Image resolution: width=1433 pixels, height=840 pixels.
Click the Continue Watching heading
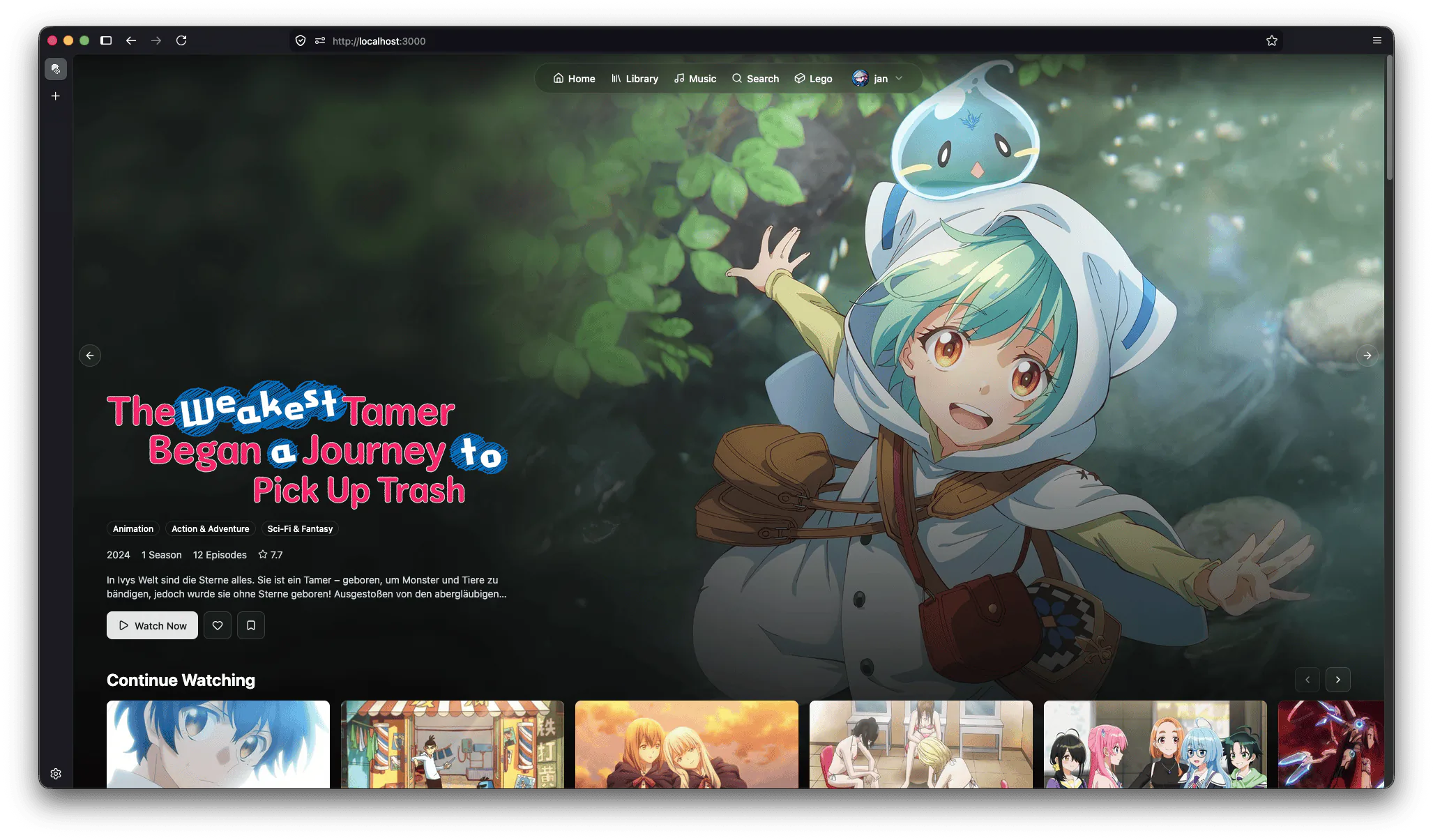(x=181, y=680)
